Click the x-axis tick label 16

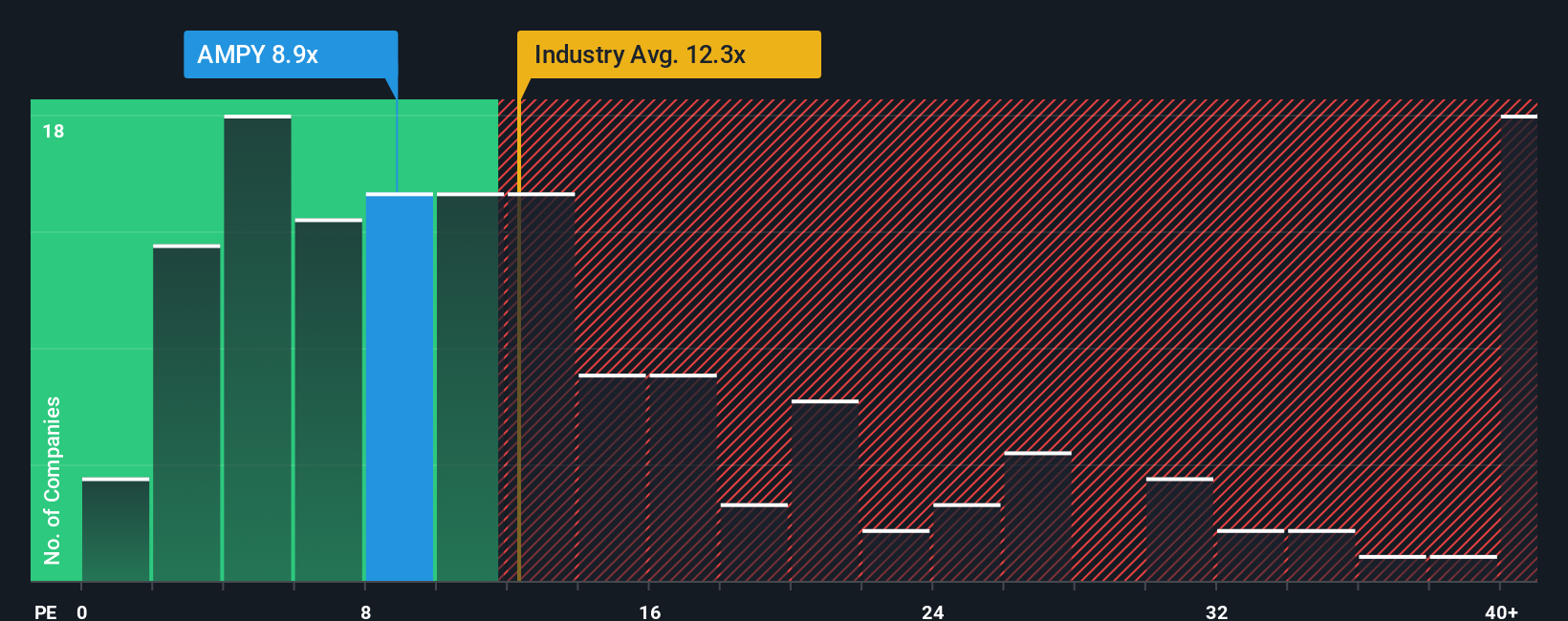(x=649, y=611)
